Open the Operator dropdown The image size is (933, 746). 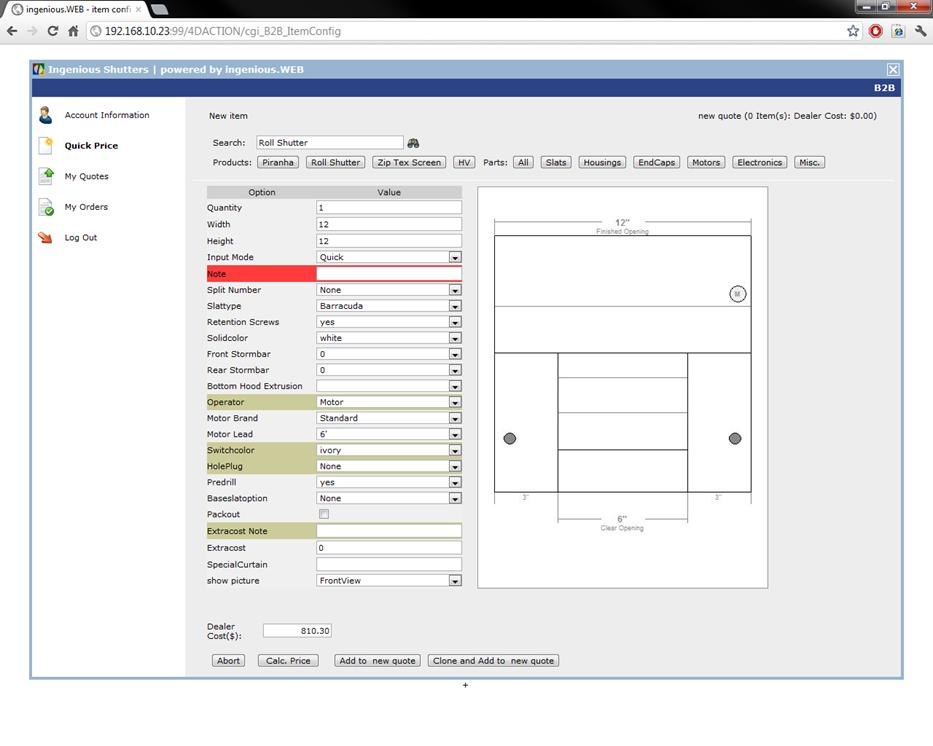(455, 402)
